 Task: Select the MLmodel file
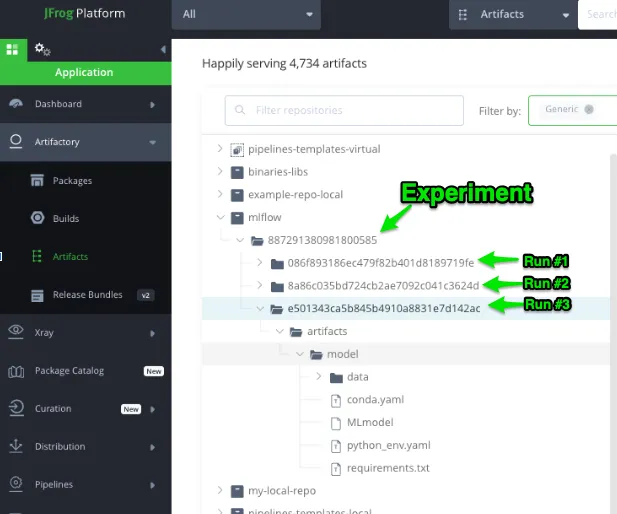tap(370, 423)
